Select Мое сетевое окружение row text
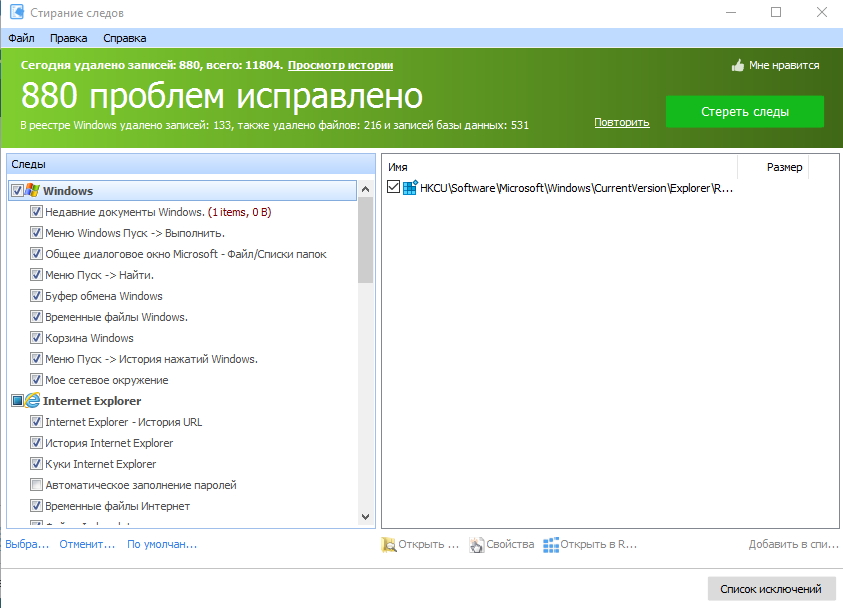The width and height of the screenshot is (843, 608). point(106,380)
